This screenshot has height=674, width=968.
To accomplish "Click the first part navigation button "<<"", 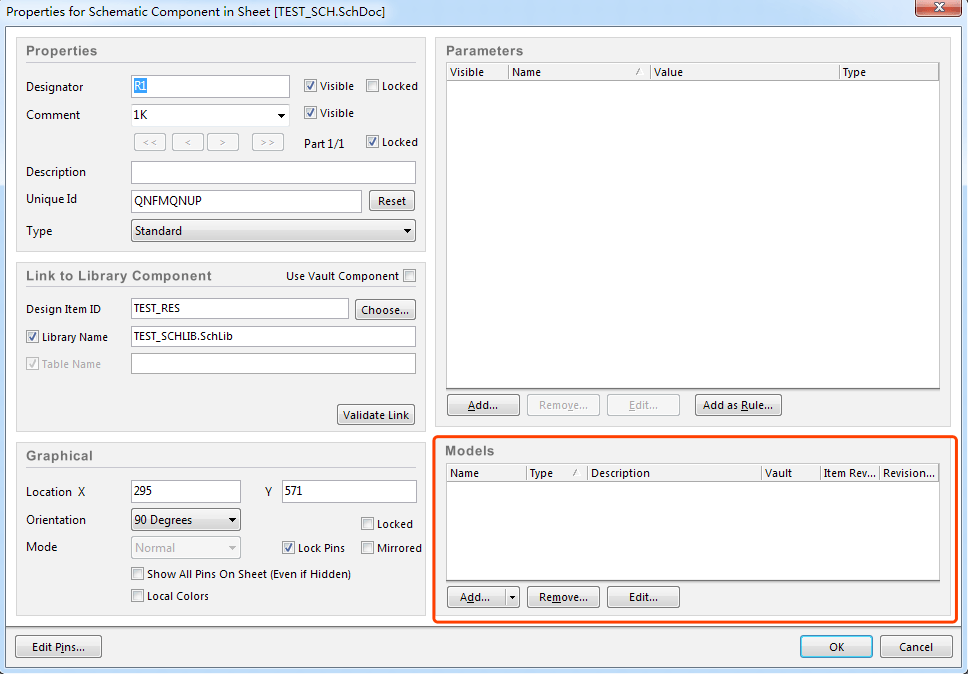I will [148, 142].
